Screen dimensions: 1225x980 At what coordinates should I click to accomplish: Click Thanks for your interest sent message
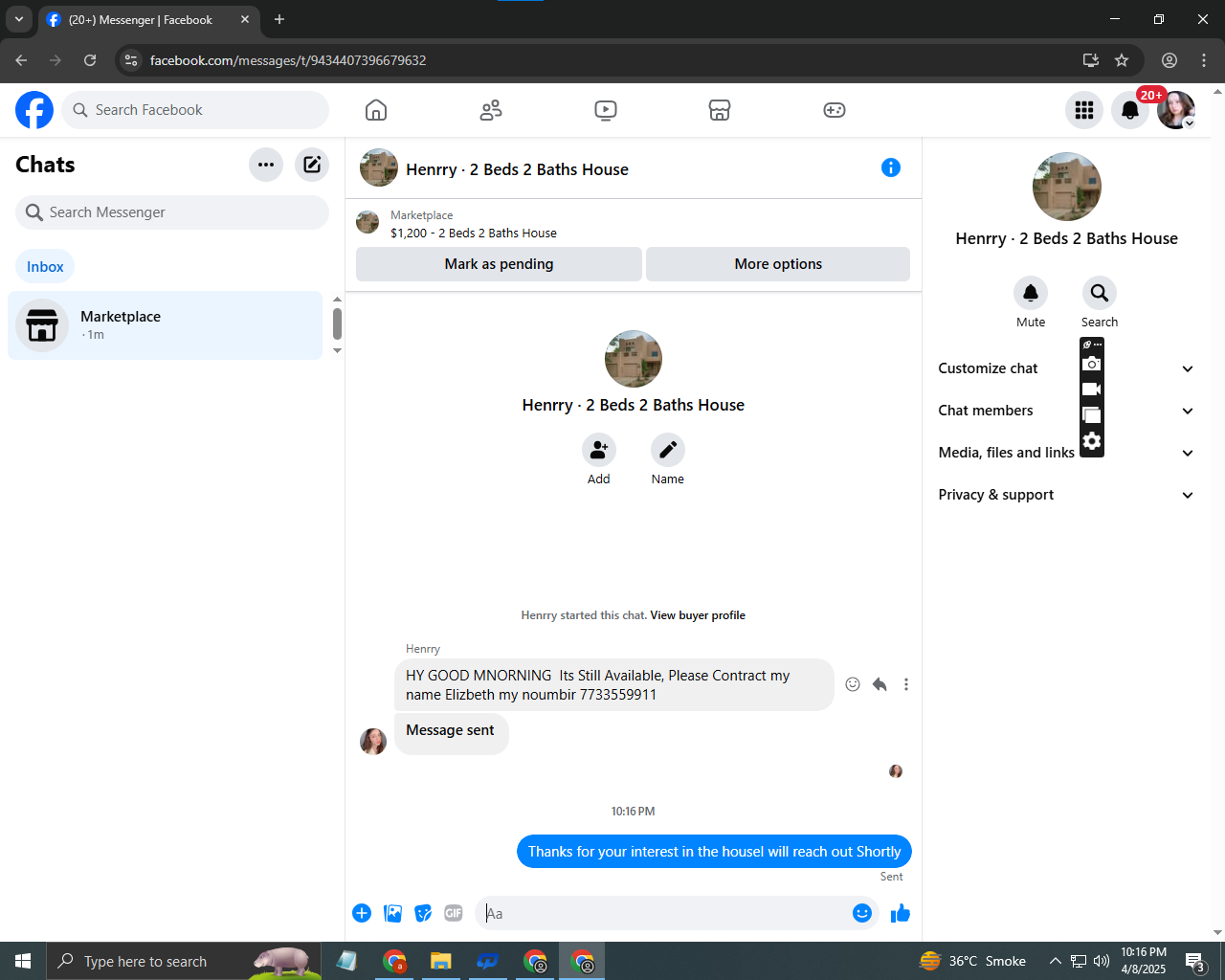click(x=714, y=852)
